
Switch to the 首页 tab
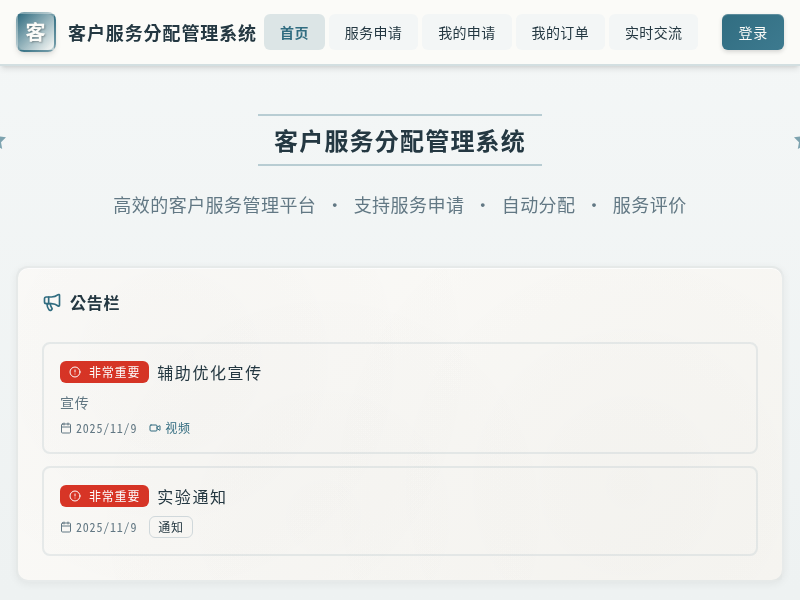pyautogui.click(x=294, y=32)
